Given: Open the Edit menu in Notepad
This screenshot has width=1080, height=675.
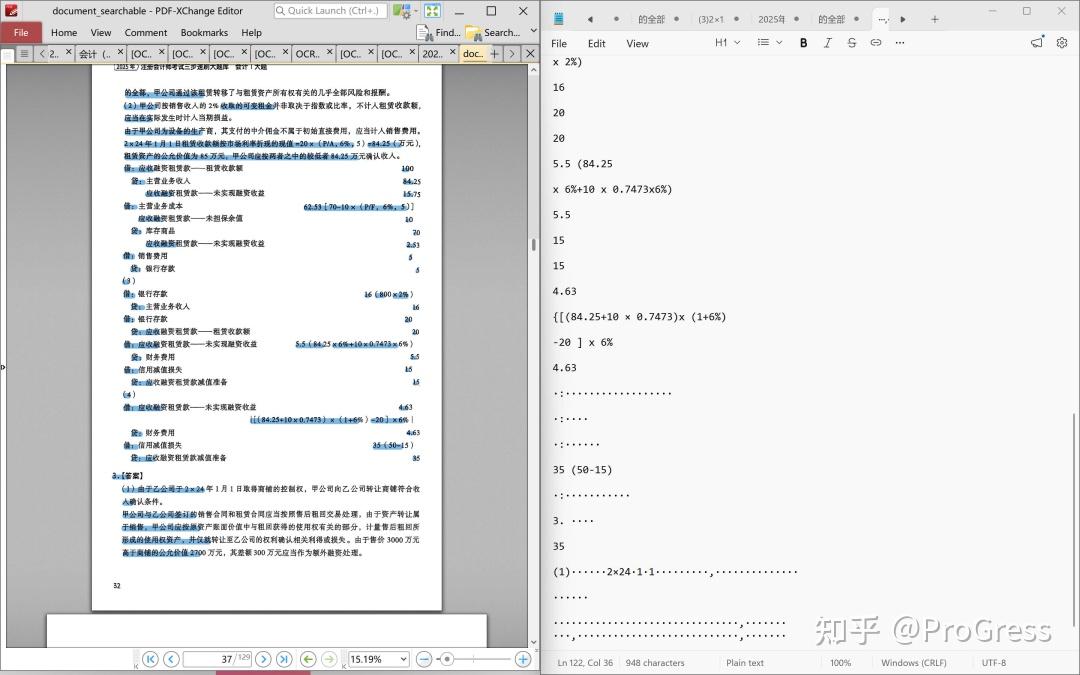Looking at the screenshot, I should pyautogui.click(x=596, y=43).
